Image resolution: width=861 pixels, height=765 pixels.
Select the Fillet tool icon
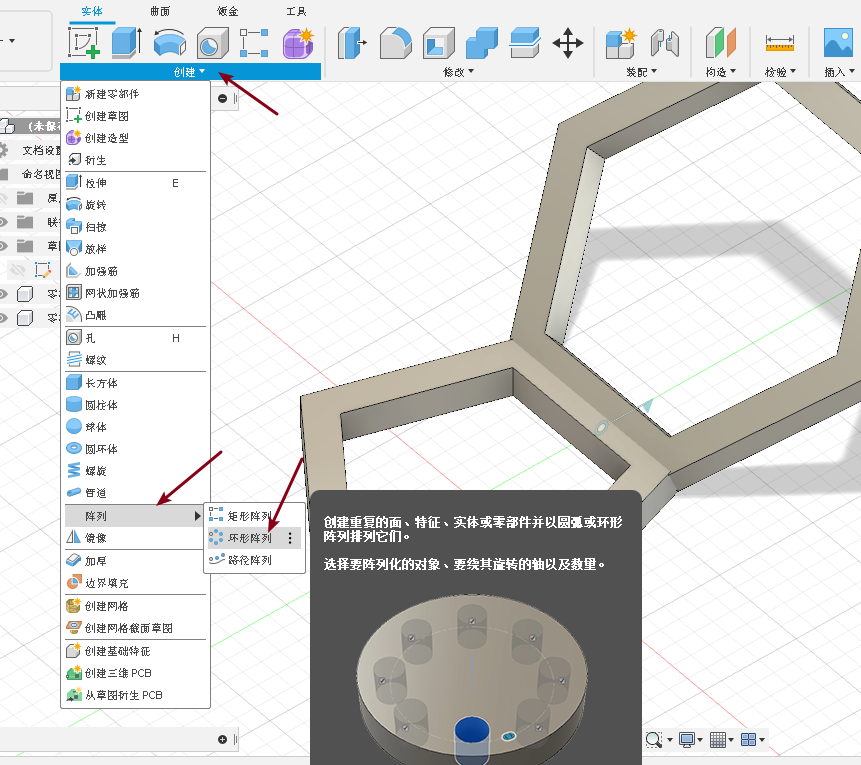click(396, 42)
